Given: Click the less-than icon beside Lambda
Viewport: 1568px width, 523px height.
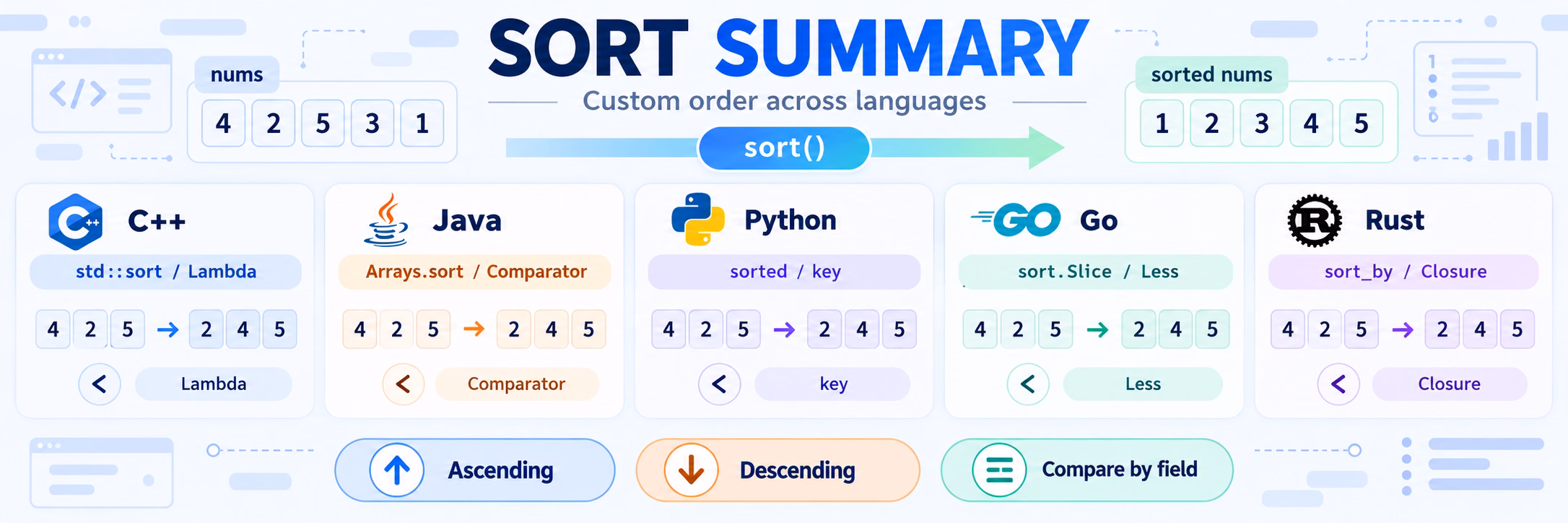Looking at the screenshot, I should pos(100,384).
